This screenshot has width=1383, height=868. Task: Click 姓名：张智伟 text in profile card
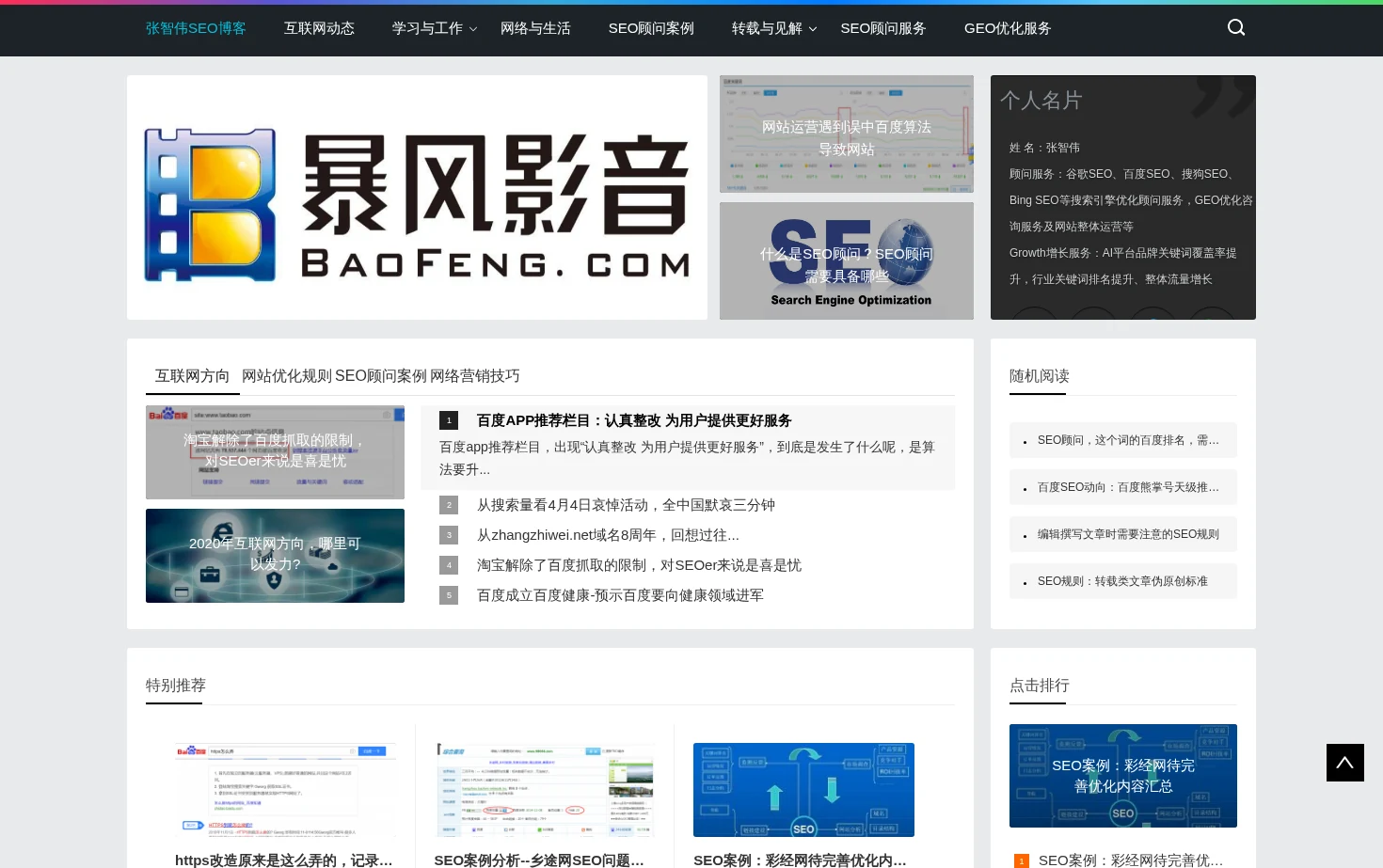pyautogui.click(x=1044, y=148)
